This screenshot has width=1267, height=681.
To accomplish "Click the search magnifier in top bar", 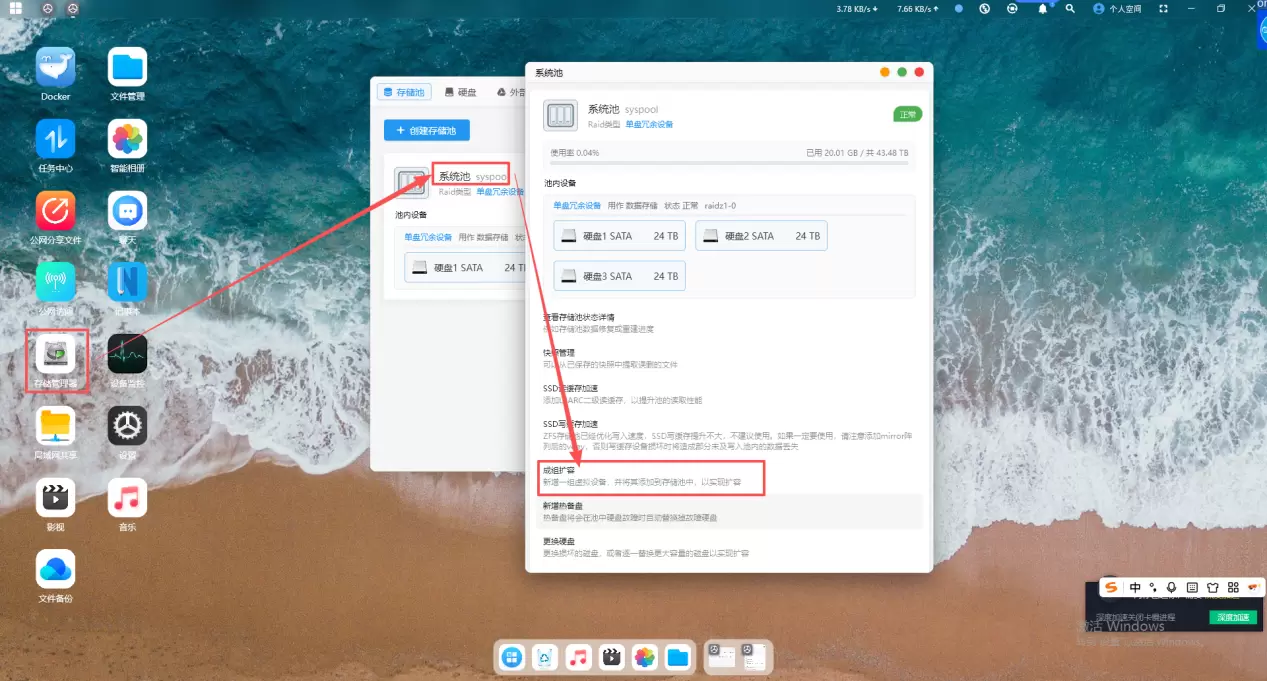I will click(x=1070, y=9).
